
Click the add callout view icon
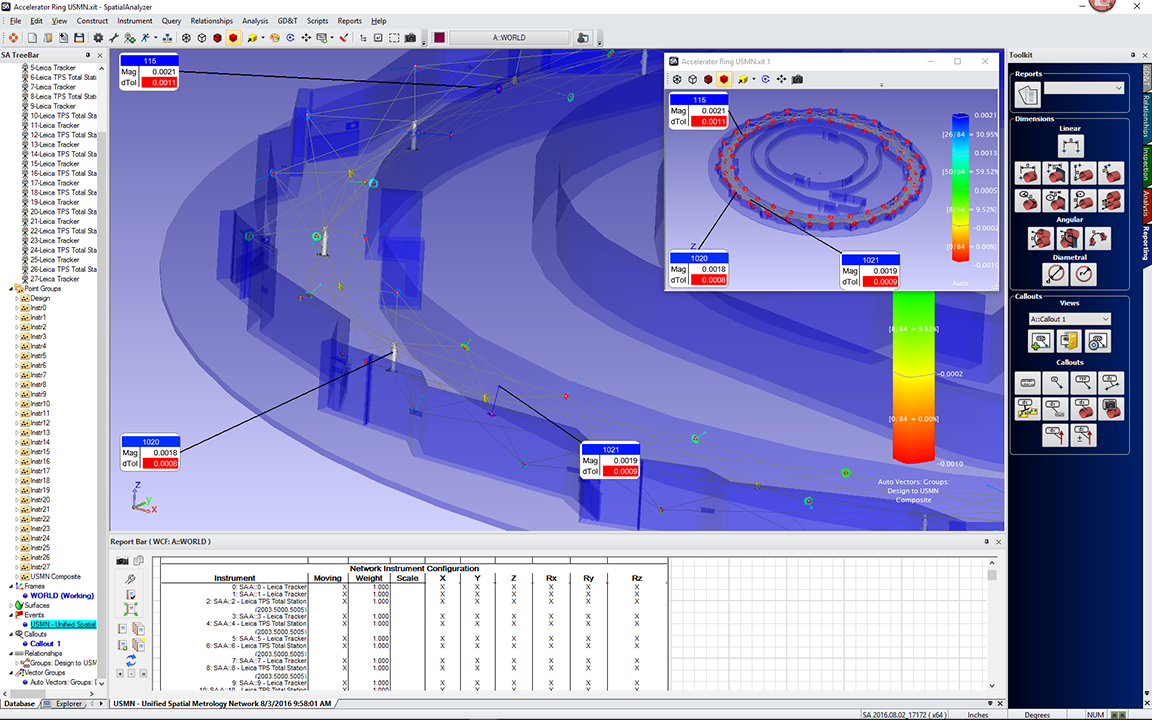1040,342
